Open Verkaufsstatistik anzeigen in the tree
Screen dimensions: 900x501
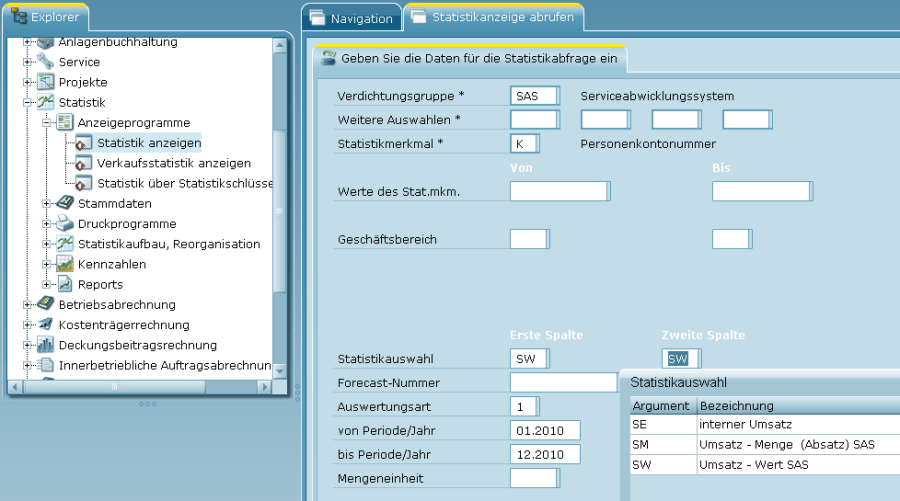click(174, 163)
